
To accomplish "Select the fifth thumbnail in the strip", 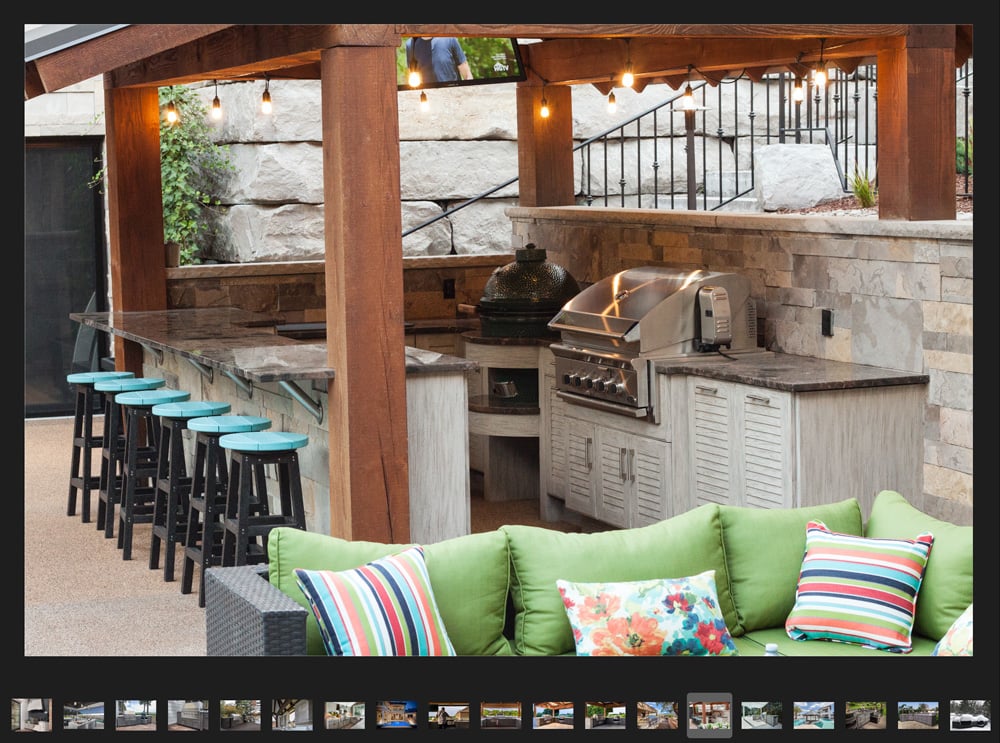I will (x=240, y=714).
